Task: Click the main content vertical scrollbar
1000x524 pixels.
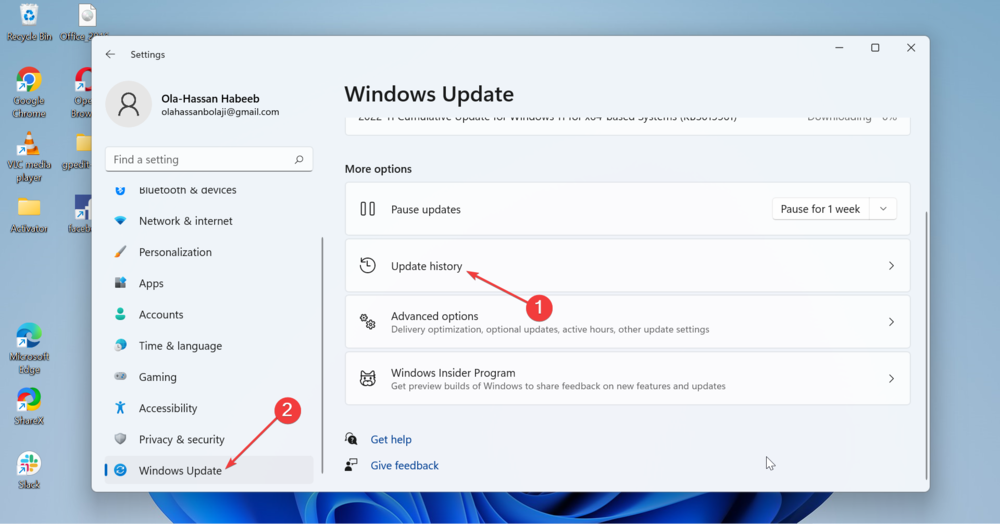Action: pos(925,344)
